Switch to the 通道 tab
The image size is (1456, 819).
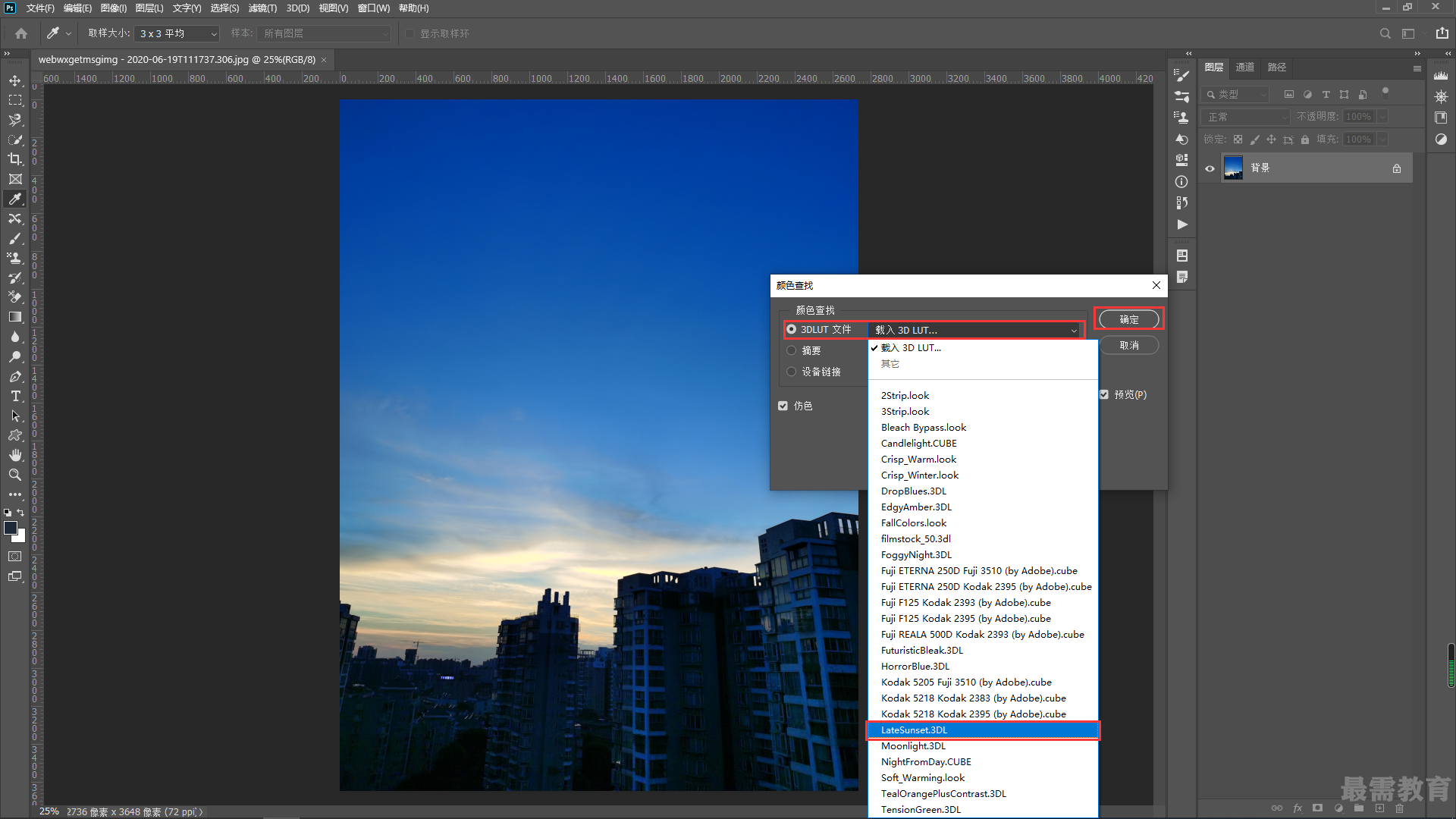point(1245,67)
